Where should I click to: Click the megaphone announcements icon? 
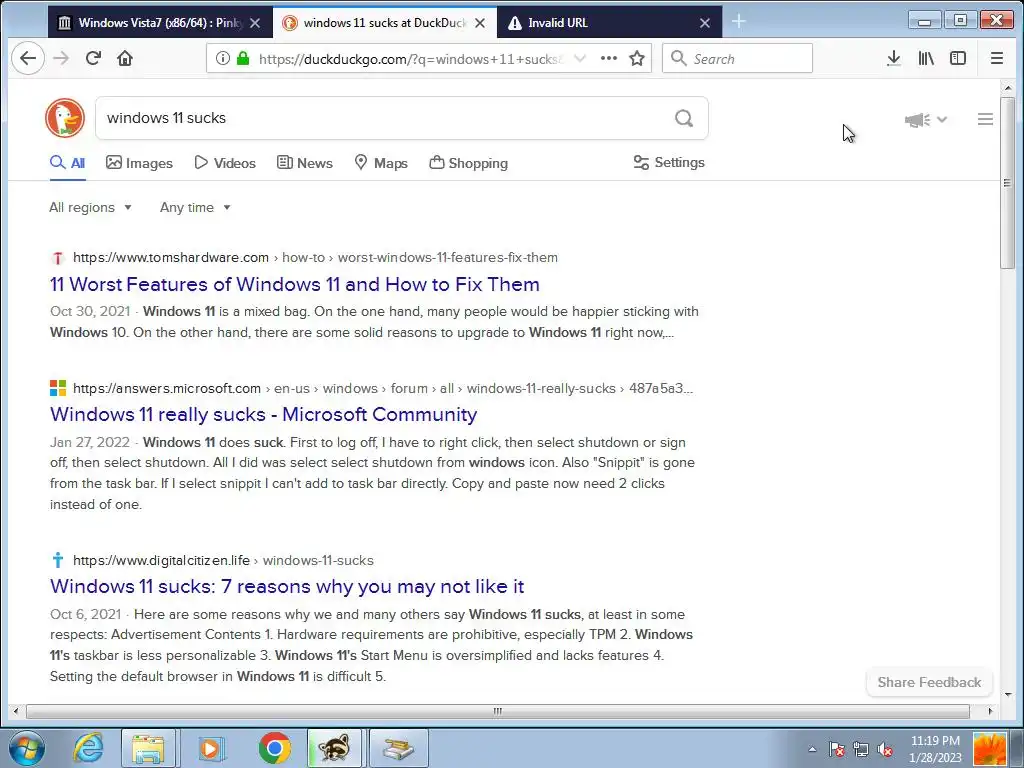point(917,120)
